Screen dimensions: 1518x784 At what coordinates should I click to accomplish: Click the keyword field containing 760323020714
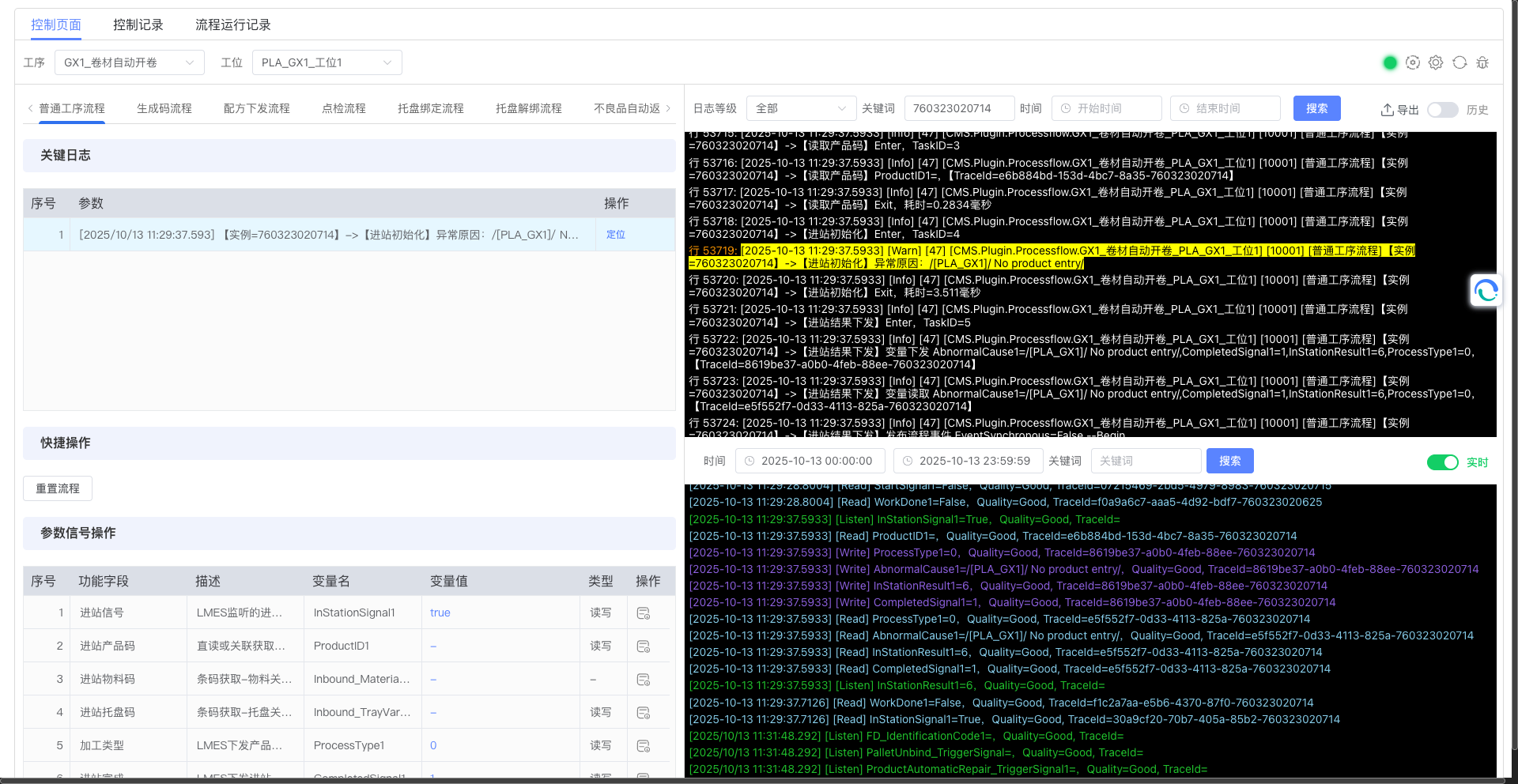(958, 108)
